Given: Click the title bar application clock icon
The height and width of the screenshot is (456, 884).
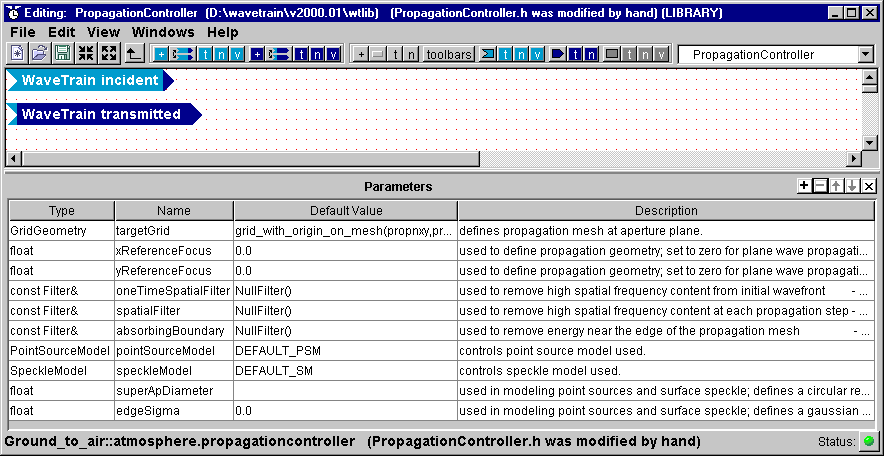Looking at the screenshot, I should [15, 12].
